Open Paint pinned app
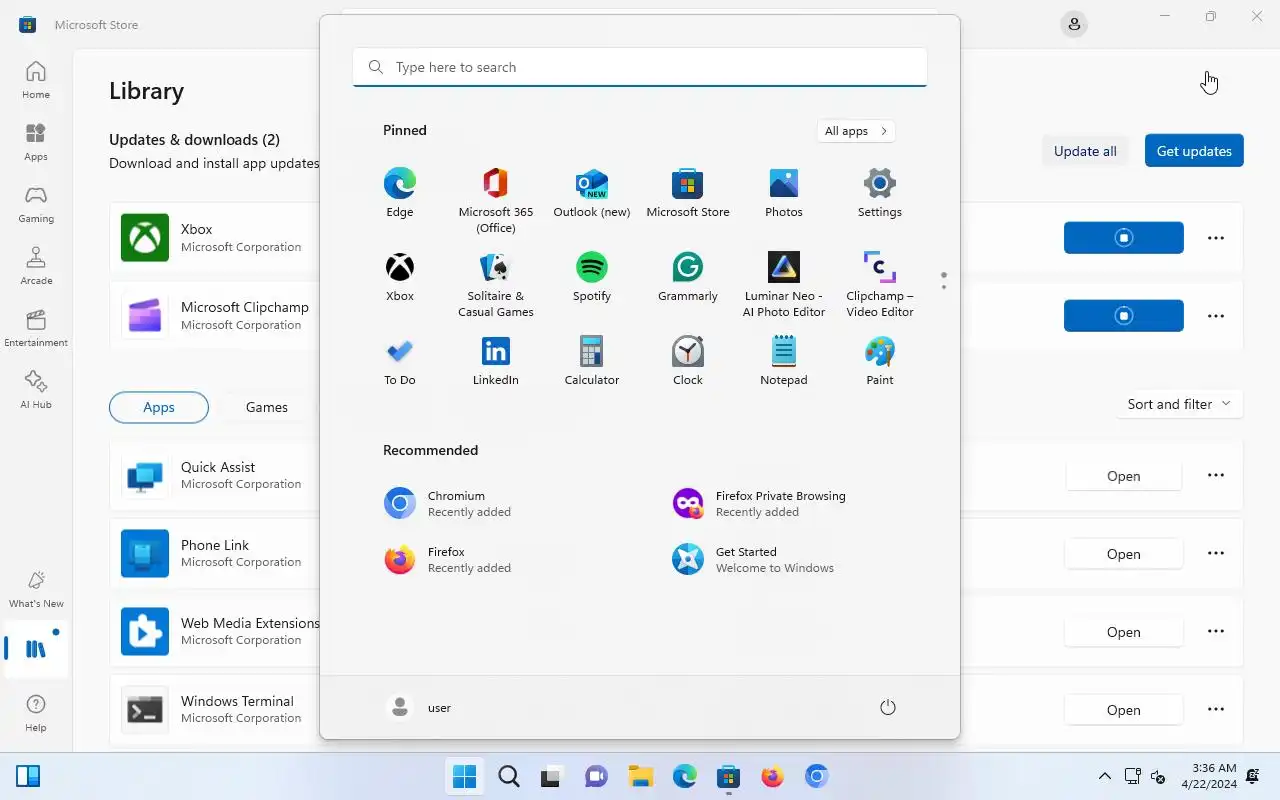Screen dimensions: 1280x800 [880, 360]
